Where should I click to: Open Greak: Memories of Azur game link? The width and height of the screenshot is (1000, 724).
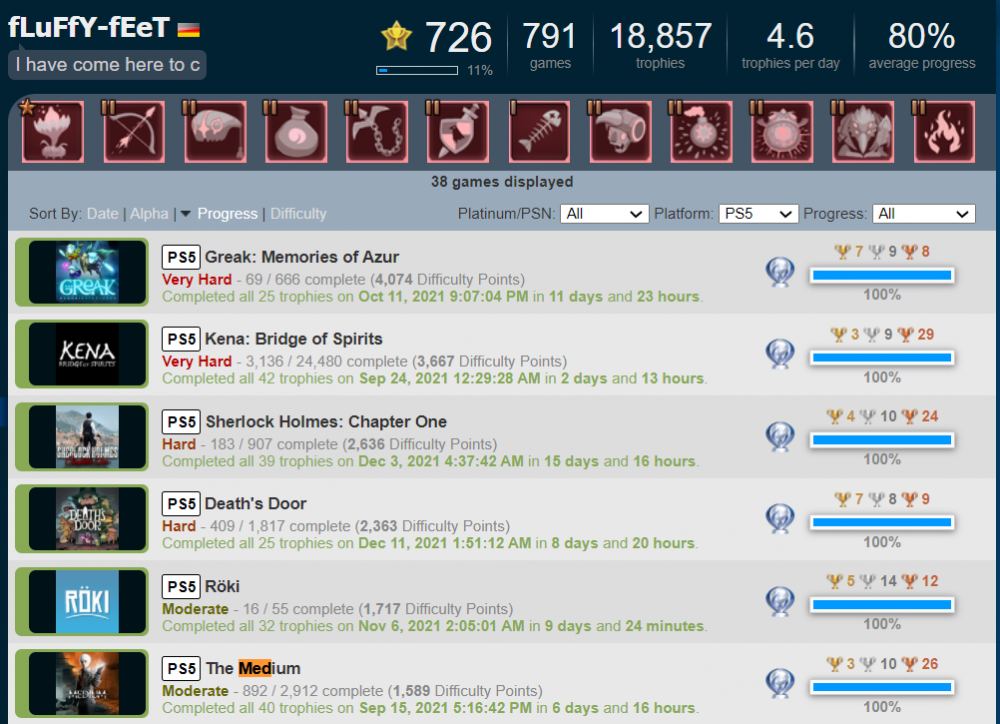pos(302,257)
